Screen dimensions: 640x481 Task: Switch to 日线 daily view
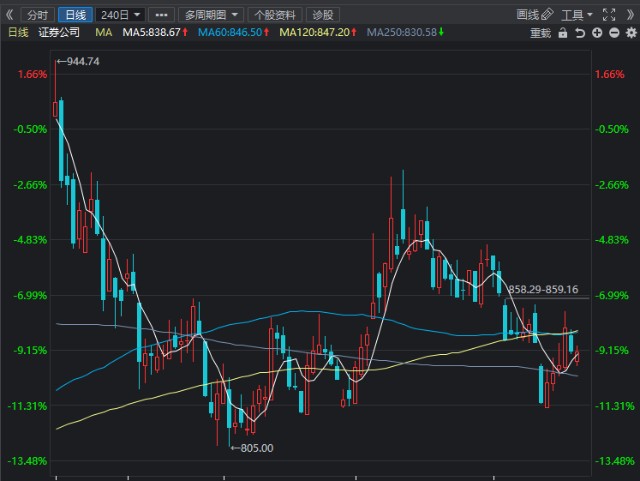click(x=74, y=15)
